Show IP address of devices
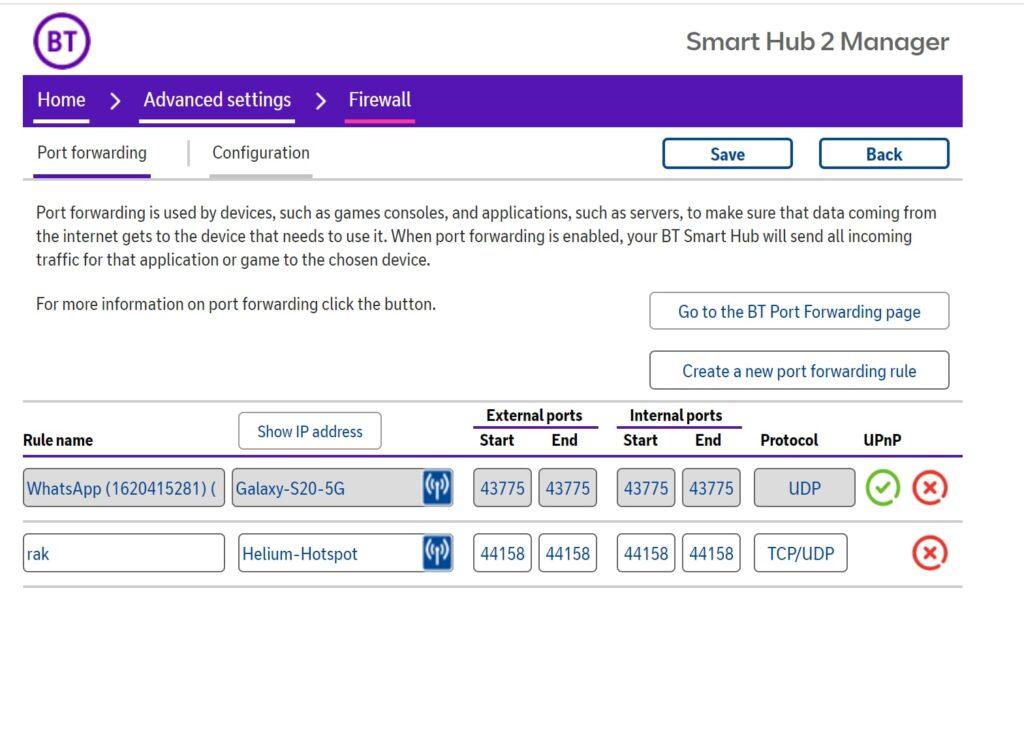This screenshot has width=1024, height=744. tap(310, 431)
